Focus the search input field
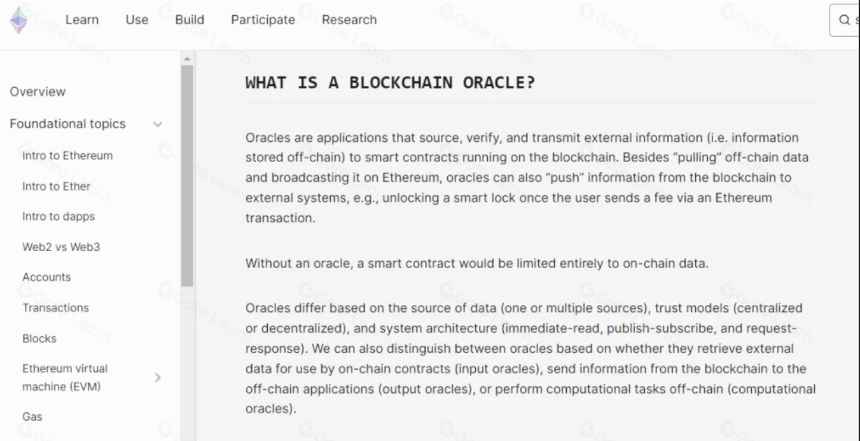Viewport: 860px width, 441px height. tap(845, 20)
